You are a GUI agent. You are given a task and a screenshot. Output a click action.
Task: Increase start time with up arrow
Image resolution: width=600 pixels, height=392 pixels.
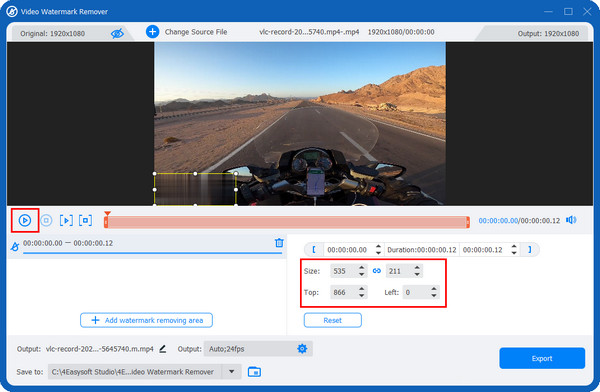click(x=378, y=247)
